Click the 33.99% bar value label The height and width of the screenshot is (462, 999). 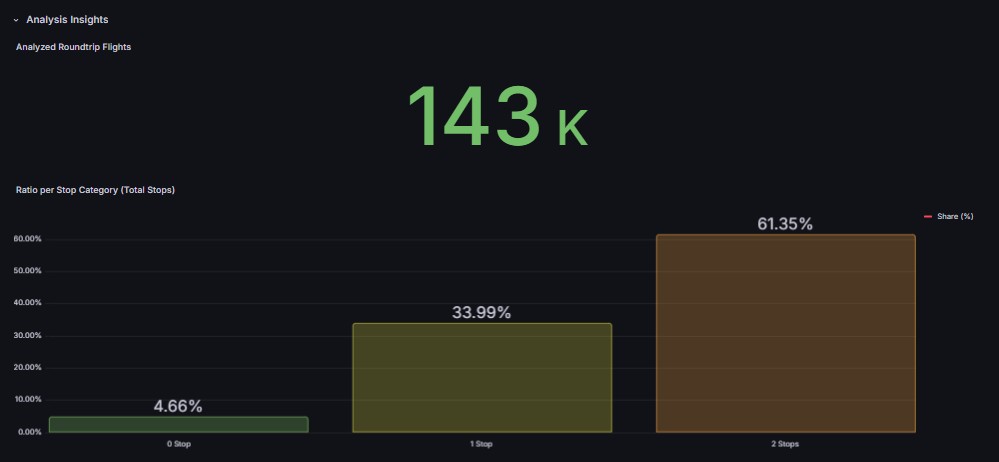[482, 313]
